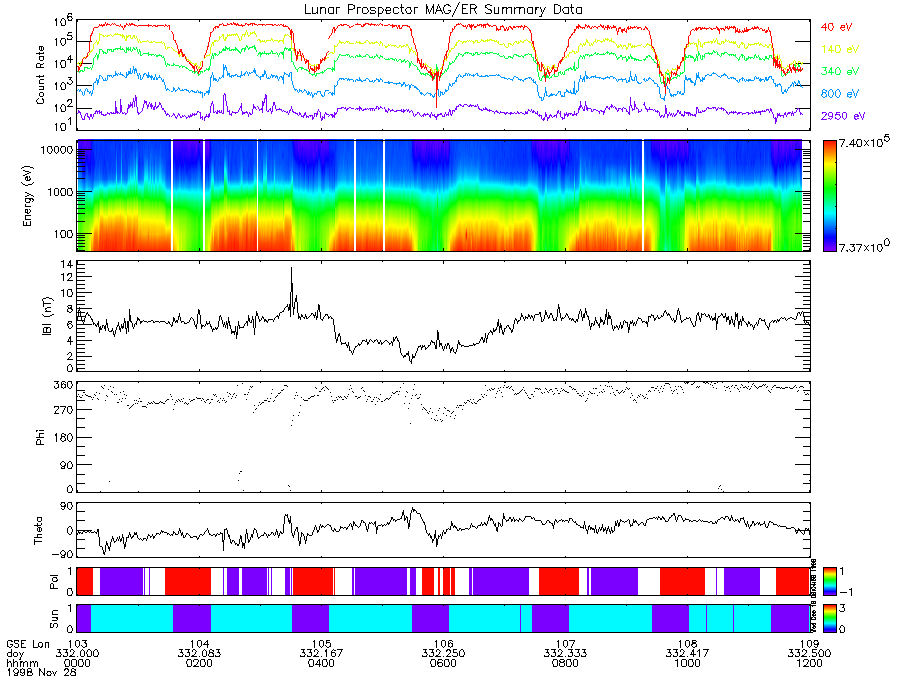Click the 'GSE Lon' row label

28,644
